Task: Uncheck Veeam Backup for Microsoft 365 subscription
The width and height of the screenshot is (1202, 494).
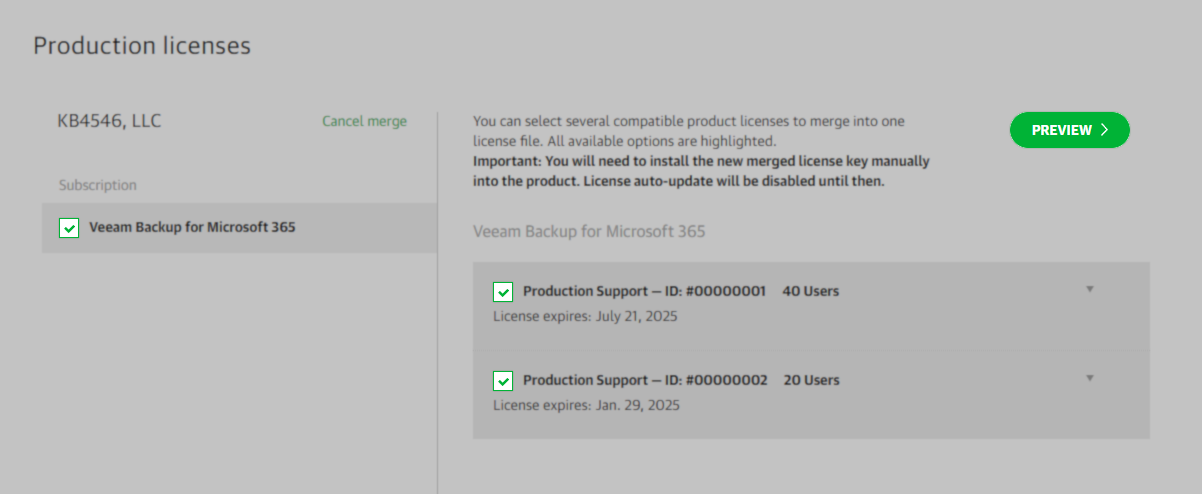Action: pyautogui.click(x=69, y=228)
